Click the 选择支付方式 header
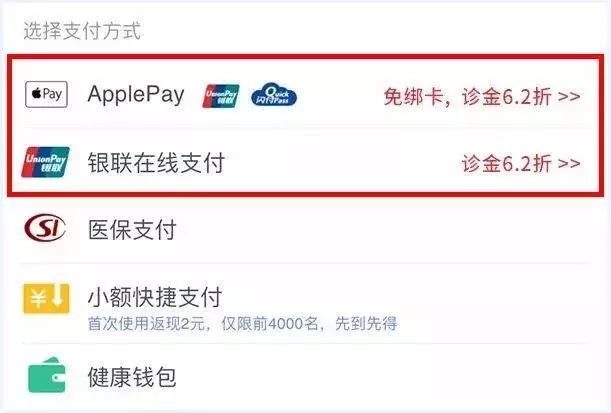The height and width of the screenshot is (413, 611). (x=82, y=31)
